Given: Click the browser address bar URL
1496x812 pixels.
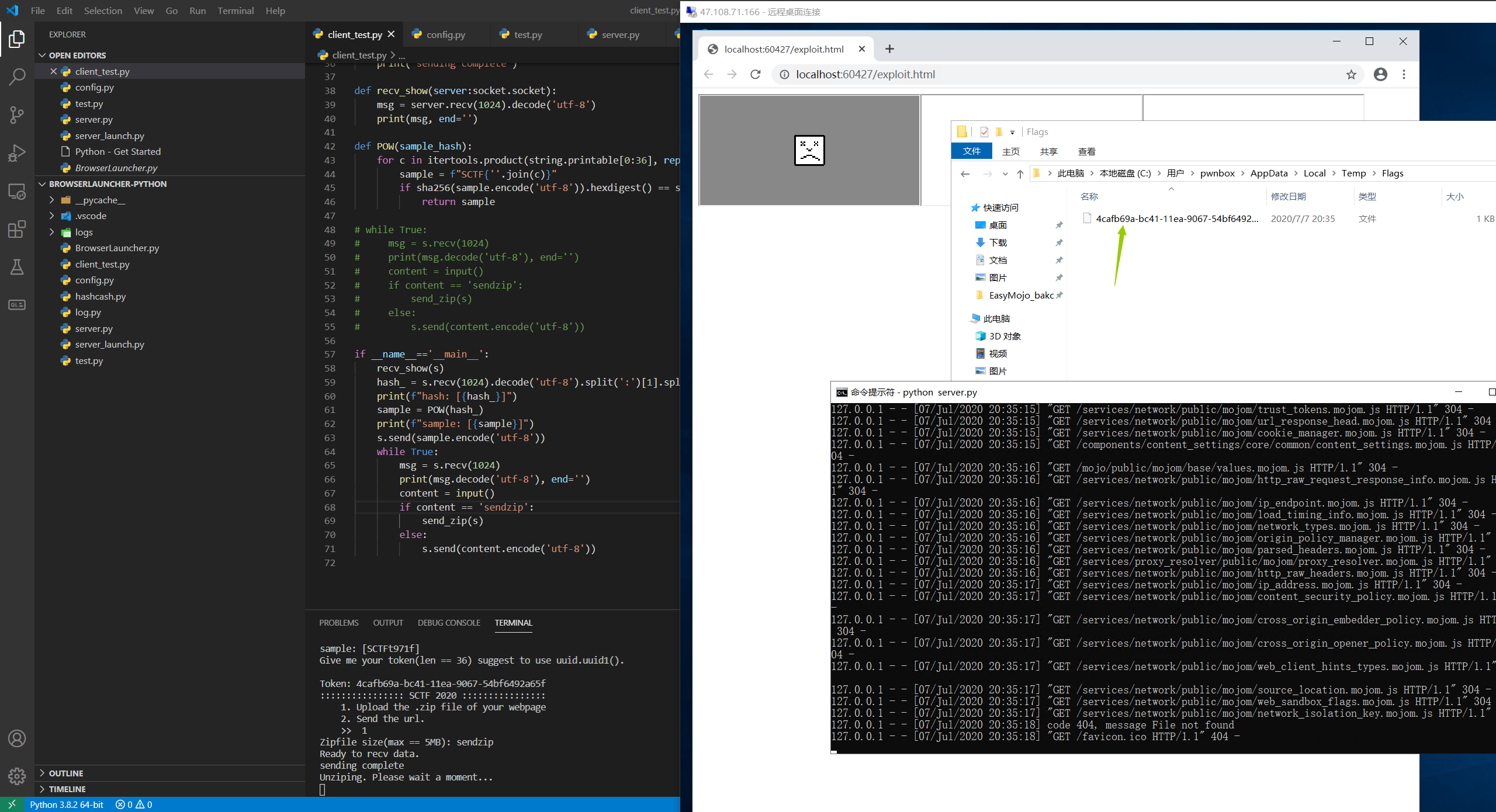Looking at the screenshot, I should pyautogui.click(x=865, y=74).
